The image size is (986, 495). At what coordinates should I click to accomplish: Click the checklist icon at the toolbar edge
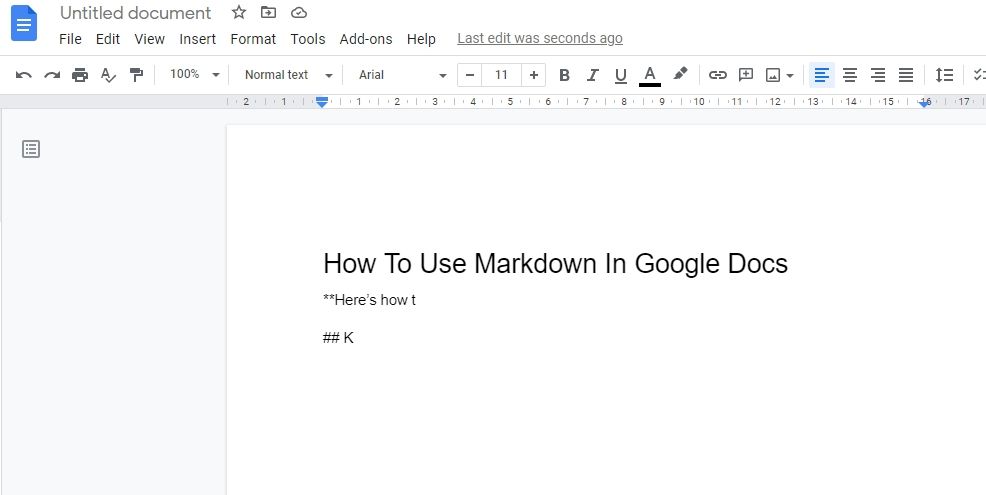979,75
